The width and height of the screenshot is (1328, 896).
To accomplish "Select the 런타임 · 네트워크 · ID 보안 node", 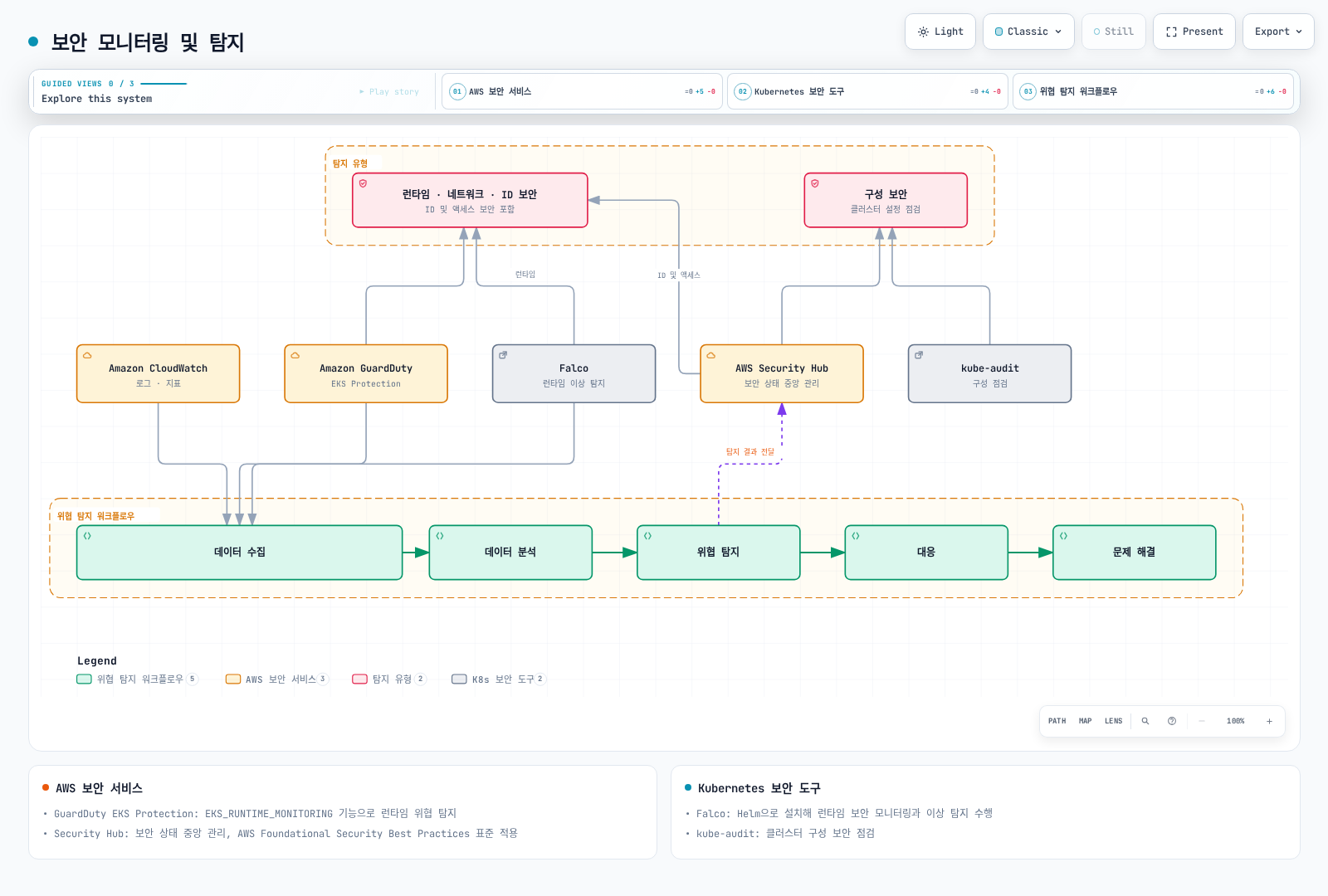I will 470,200.
